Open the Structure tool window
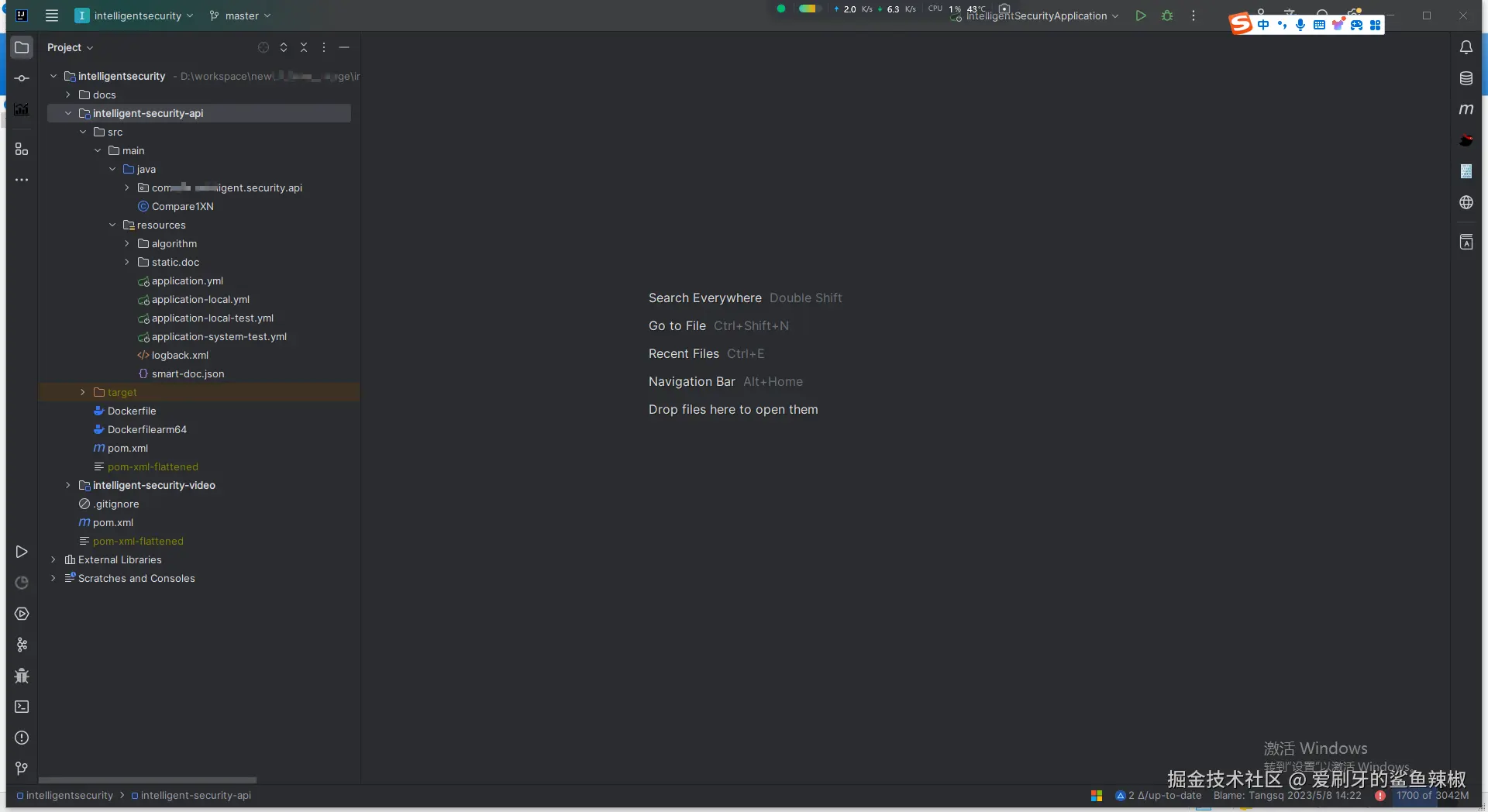This screenshot has height=812, width=1488. click(22, 149)
